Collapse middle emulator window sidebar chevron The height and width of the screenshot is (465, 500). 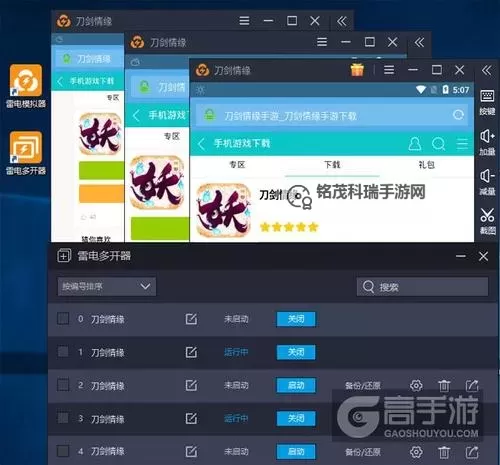pyautogui.click(x=419, y=42)
